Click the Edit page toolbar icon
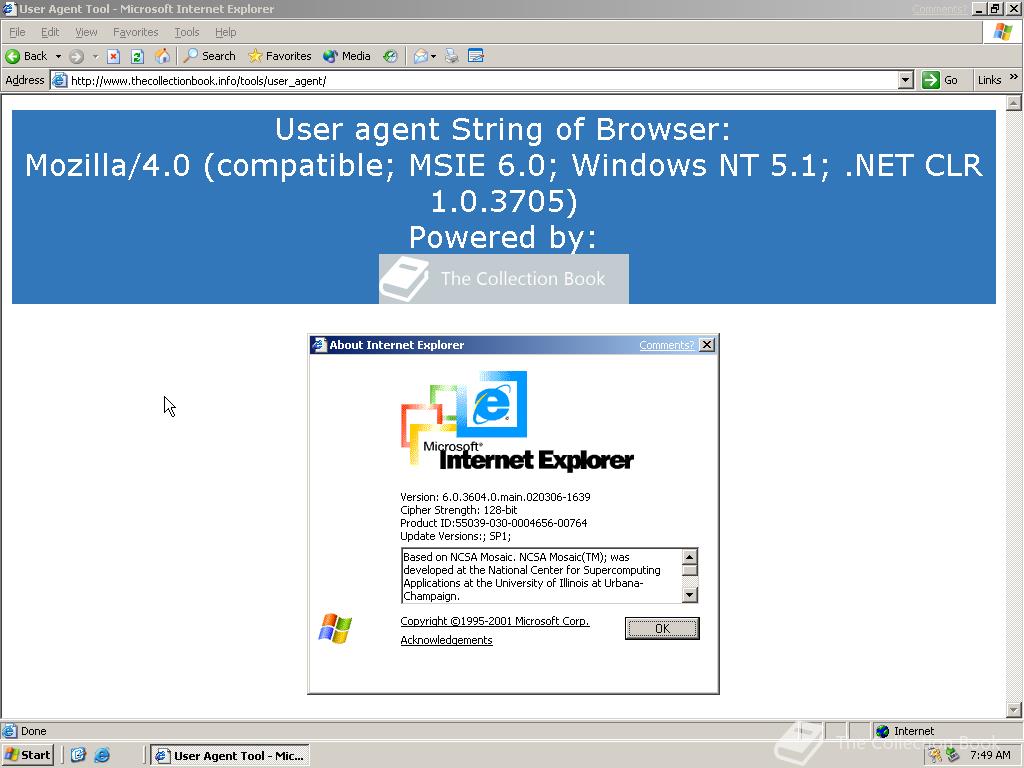 [476, 56]
